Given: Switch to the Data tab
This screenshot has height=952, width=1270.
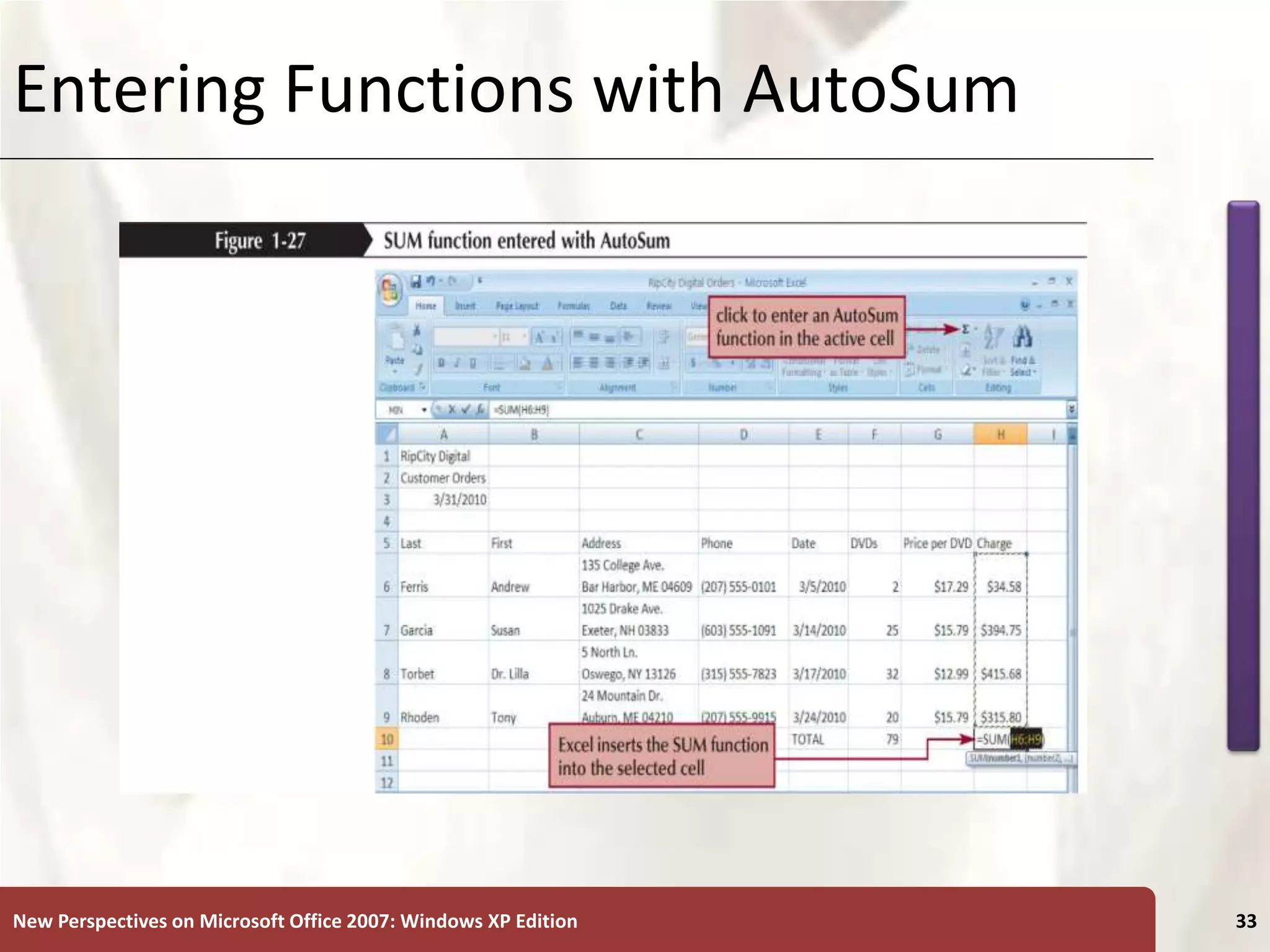Looking at the screenshot, I should 618,306.
